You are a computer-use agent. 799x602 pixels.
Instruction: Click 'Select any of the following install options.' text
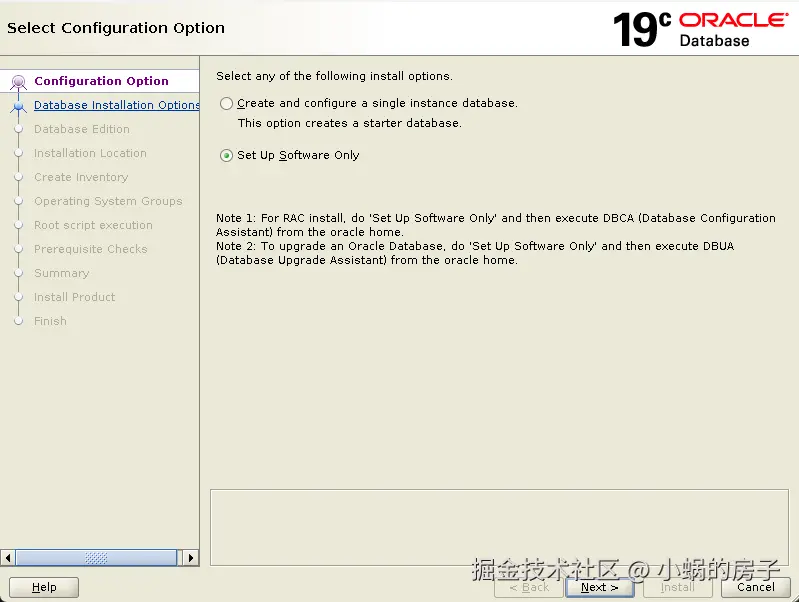(x=334, y=76)
